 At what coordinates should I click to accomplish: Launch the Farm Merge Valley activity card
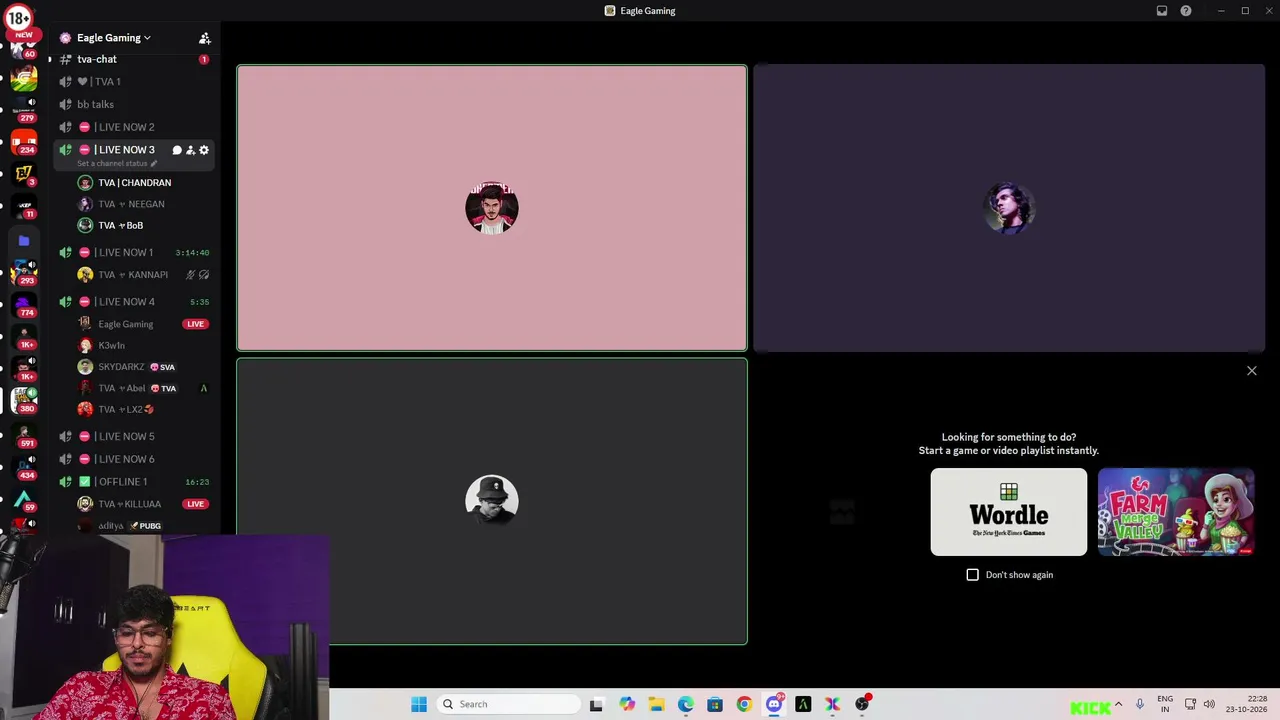point(1175,511)
